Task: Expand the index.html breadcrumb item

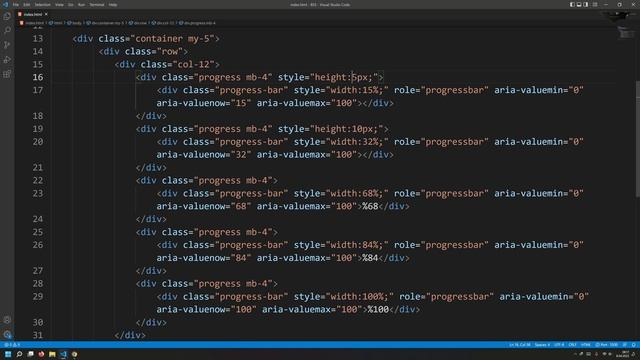Action: point(32,23)
